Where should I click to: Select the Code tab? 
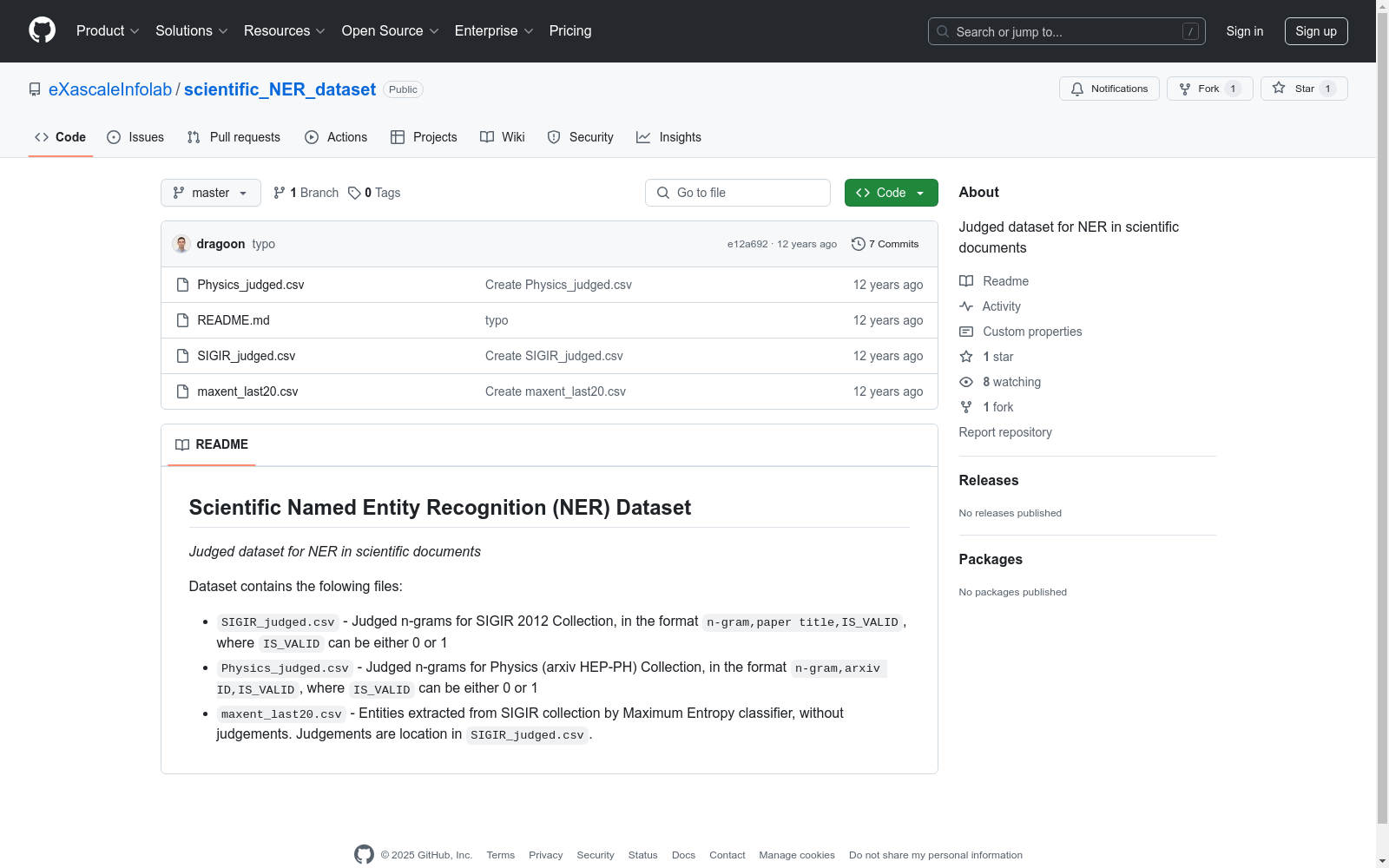[x=61, y=137]
